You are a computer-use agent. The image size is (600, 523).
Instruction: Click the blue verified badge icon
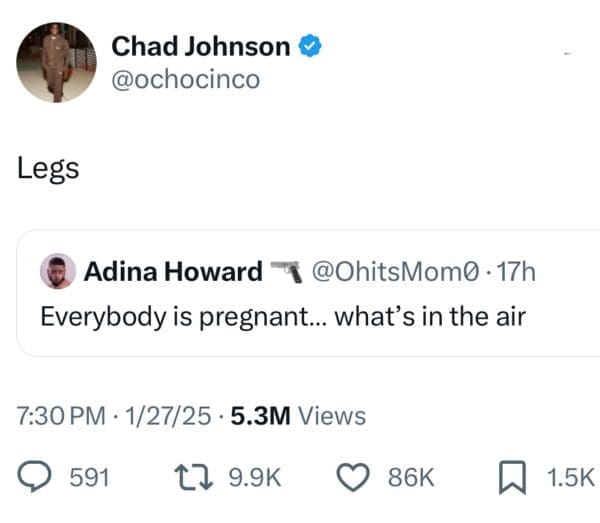click(x=312, y=46)
